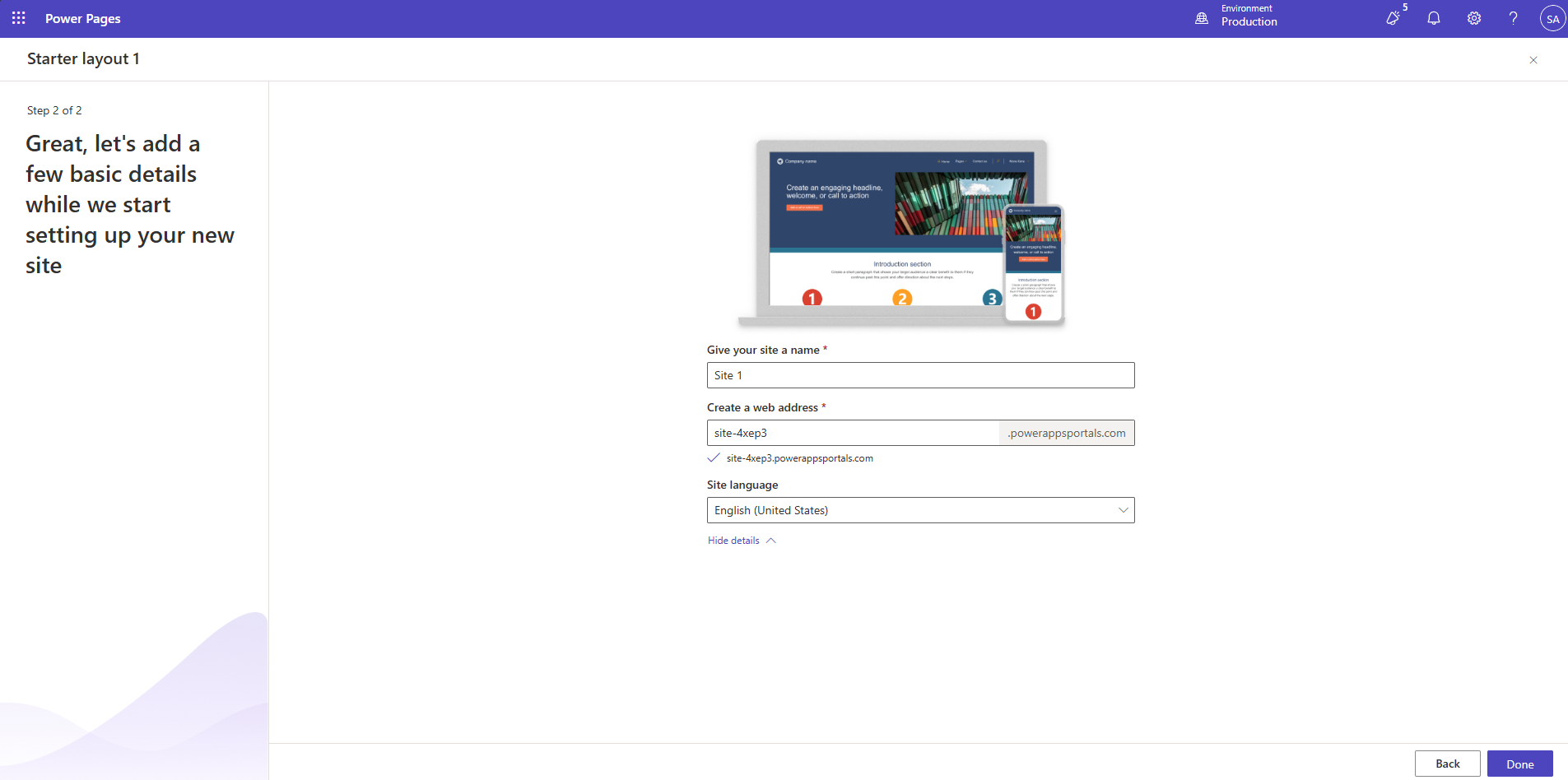Click the Done button

click(x=1519, y=764)
